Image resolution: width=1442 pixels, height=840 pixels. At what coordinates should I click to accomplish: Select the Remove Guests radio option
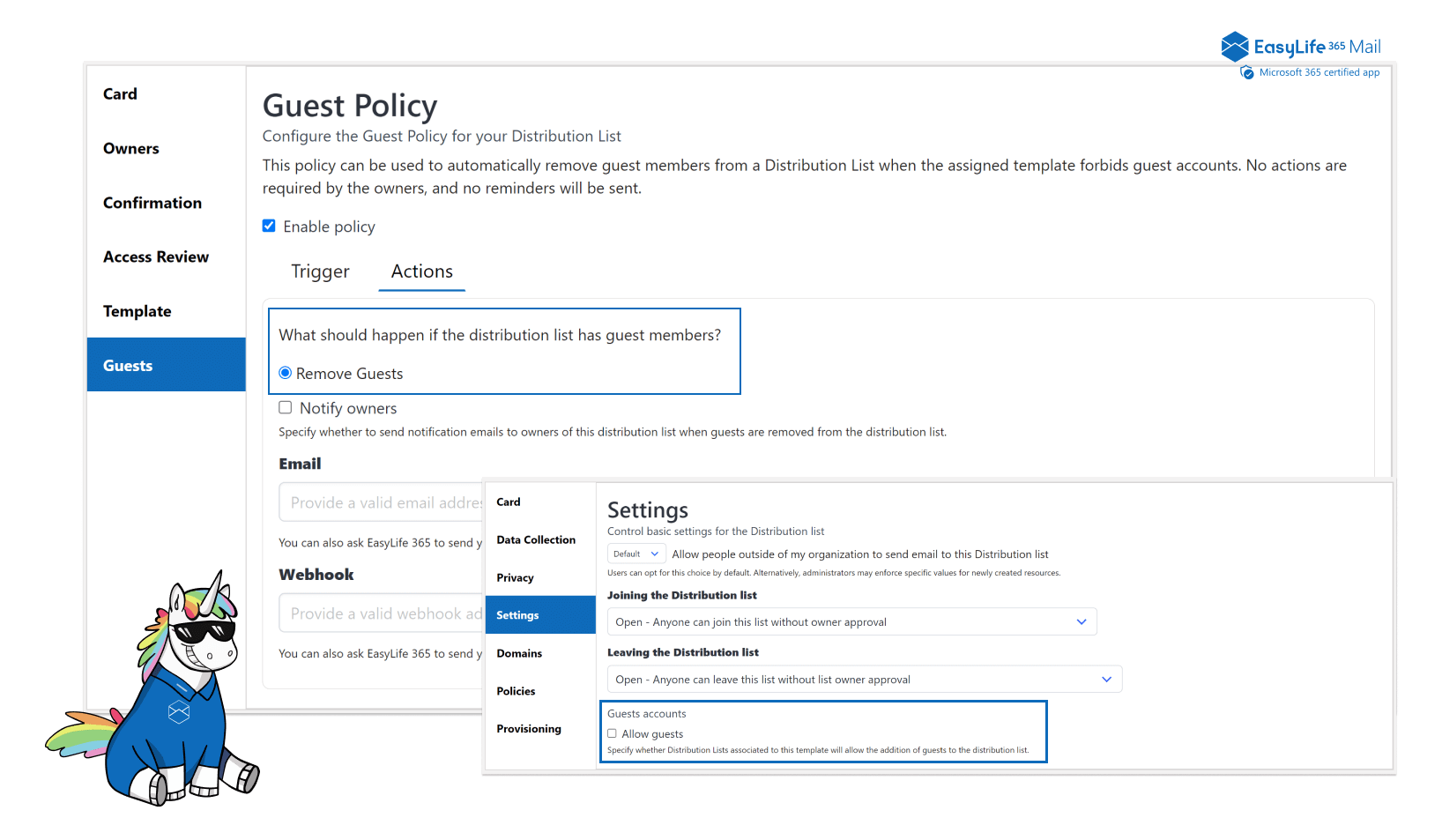point(285,373)
